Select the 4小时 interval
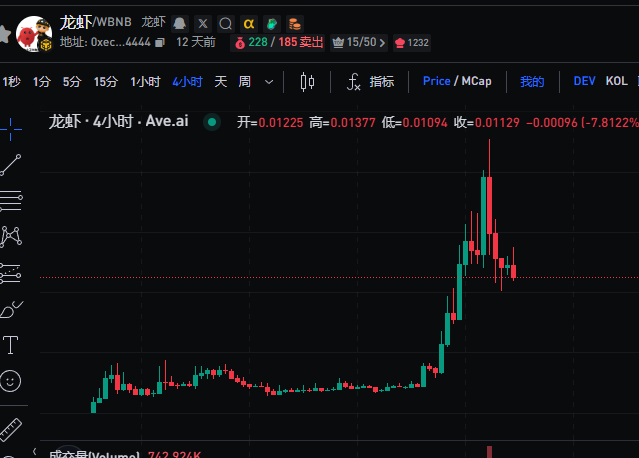 pos(187,81)
